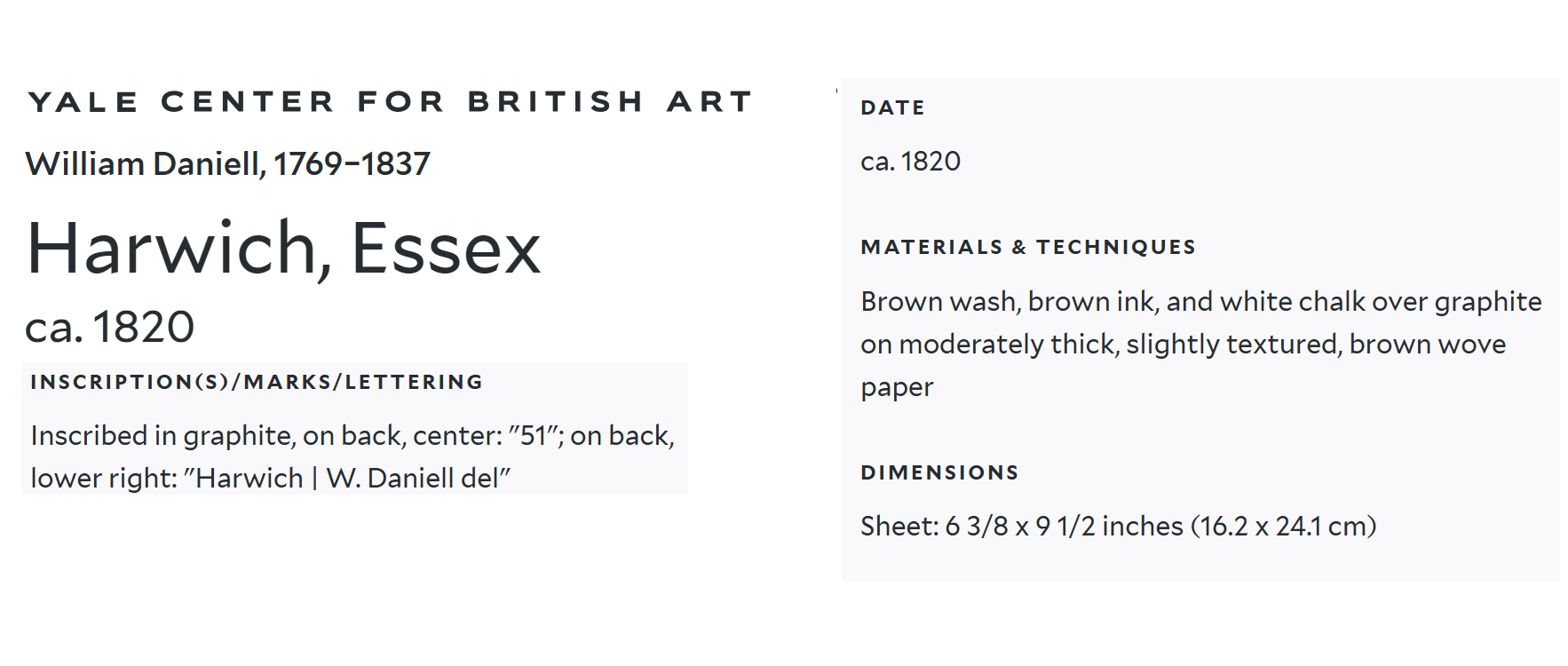Screen dimensions: 1568x666
Task: Click the "6 3/8 x 9 1/2 inches" measurement
Action: [1064, 527]
